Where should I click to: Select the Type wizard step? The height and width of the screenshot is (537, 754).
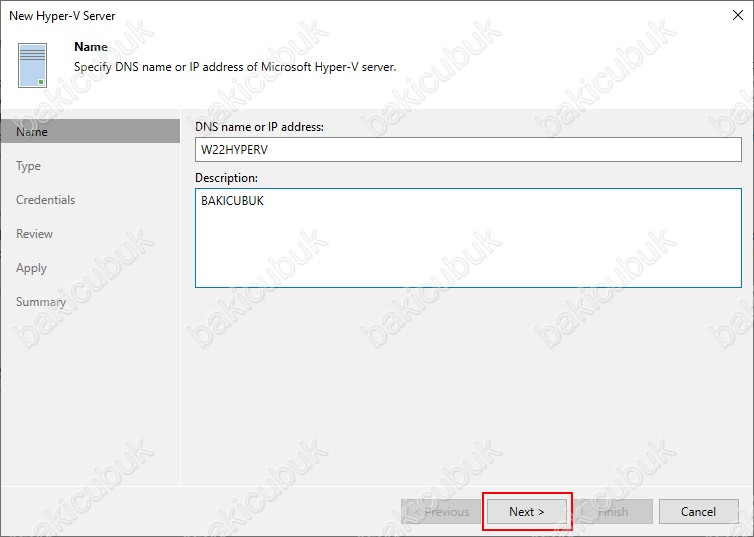pos(28,166)
